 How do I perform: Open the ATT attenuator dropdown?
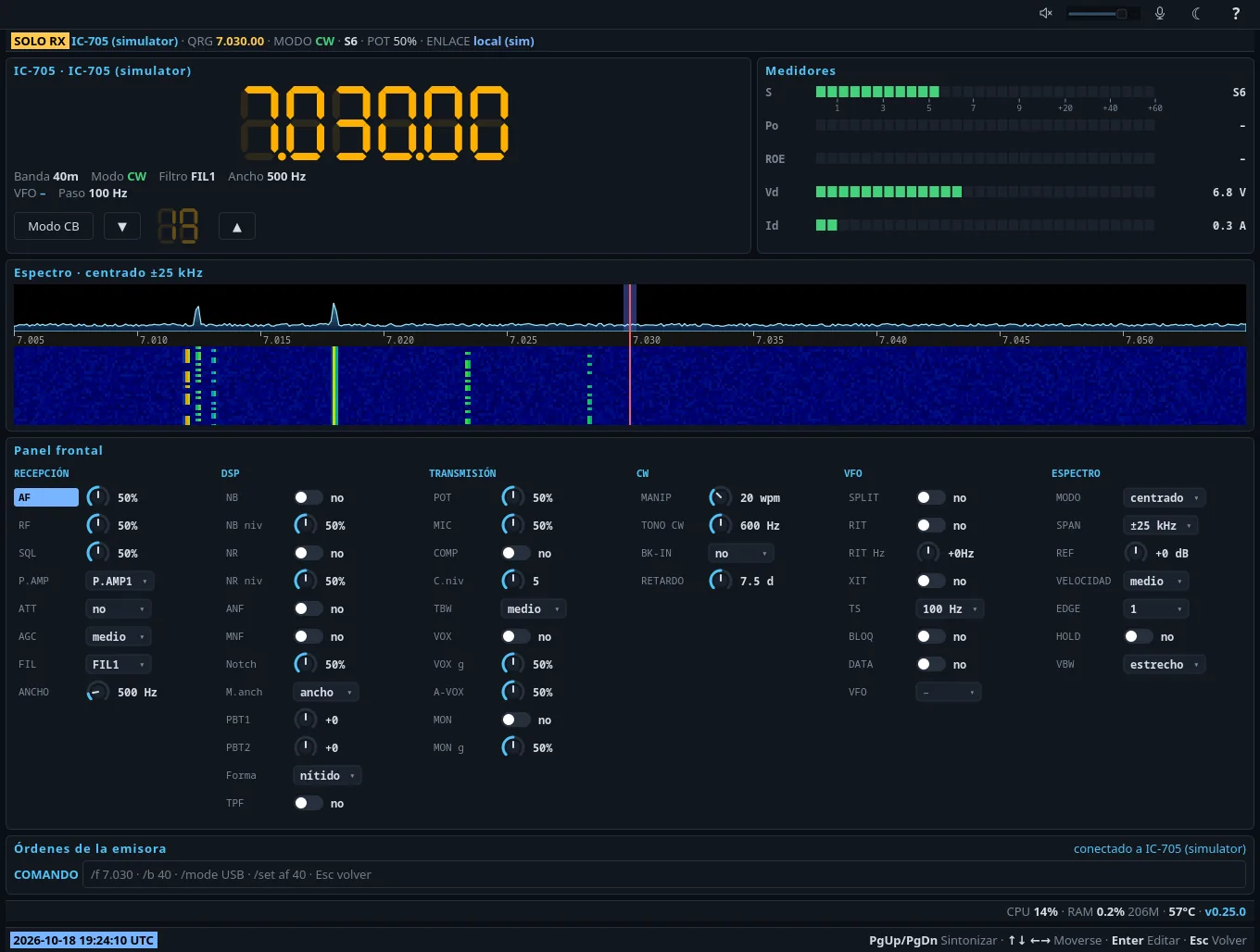tap(119, 608)
